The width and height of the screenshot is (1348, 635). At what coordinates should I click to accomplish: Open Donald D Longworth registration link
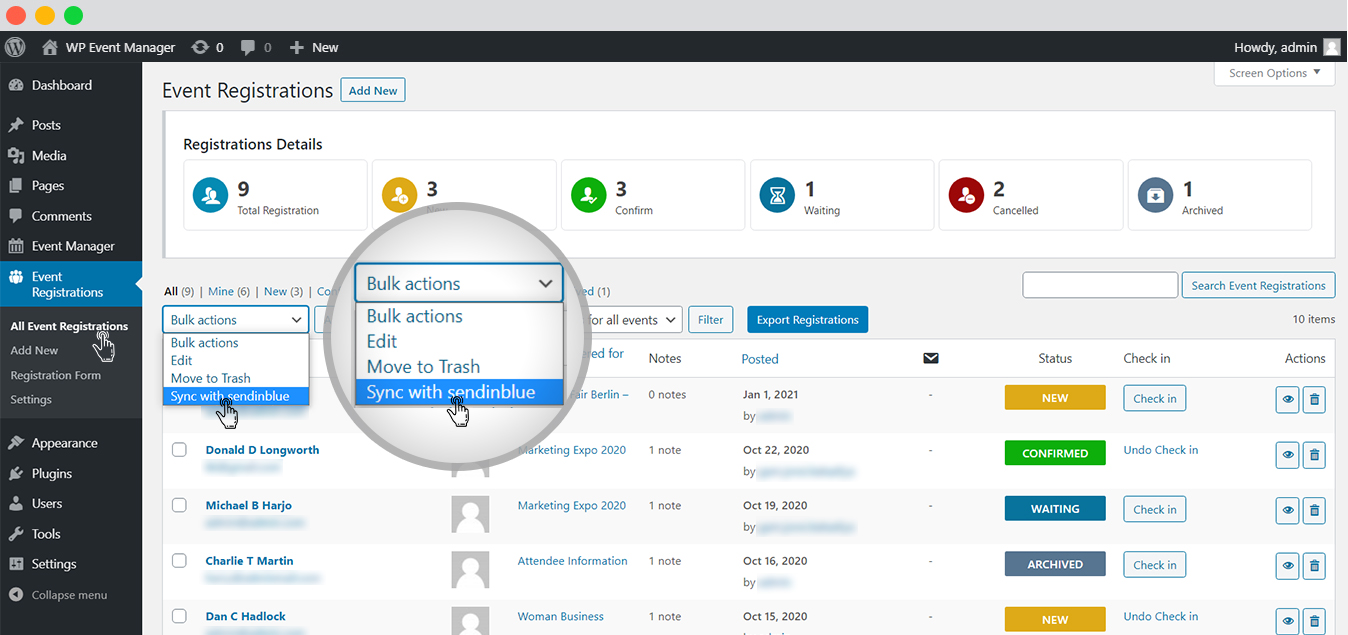(x=262, y=450)
